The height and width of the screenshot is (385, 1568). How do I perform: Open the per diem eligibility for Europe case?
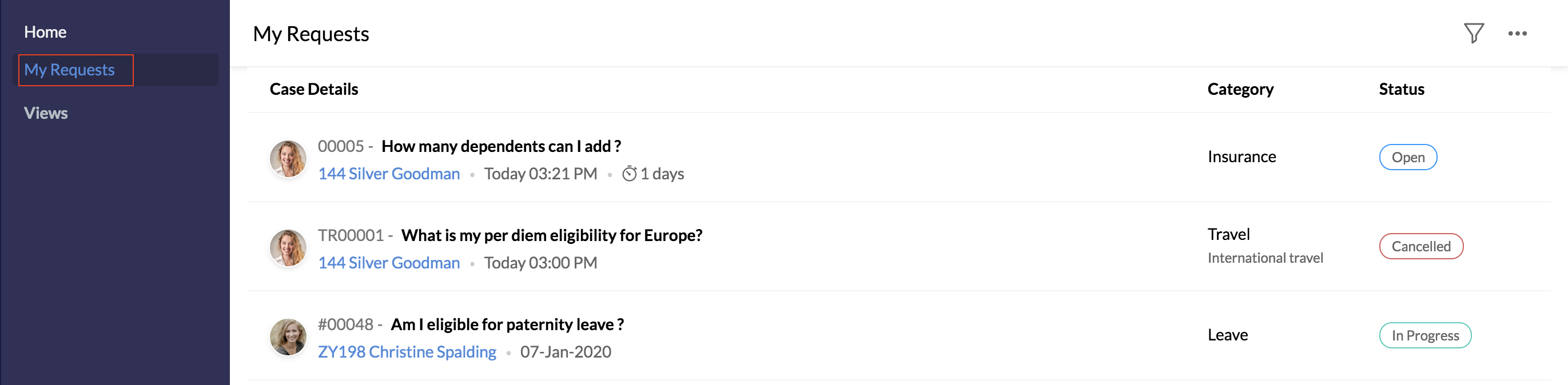(x=551, y=235)
